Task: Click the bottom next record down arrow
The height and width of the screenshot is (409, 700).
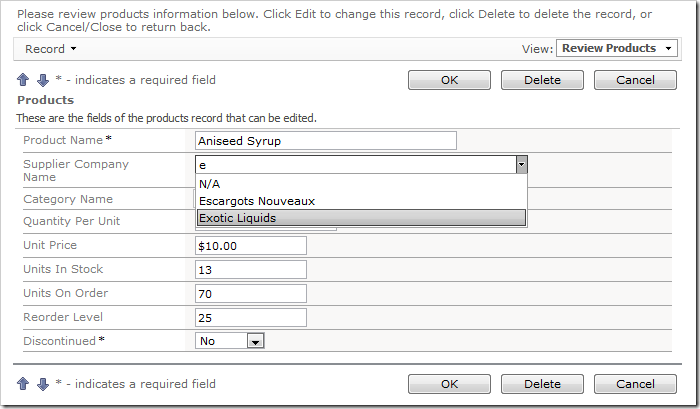Action: tap(42, 384)
